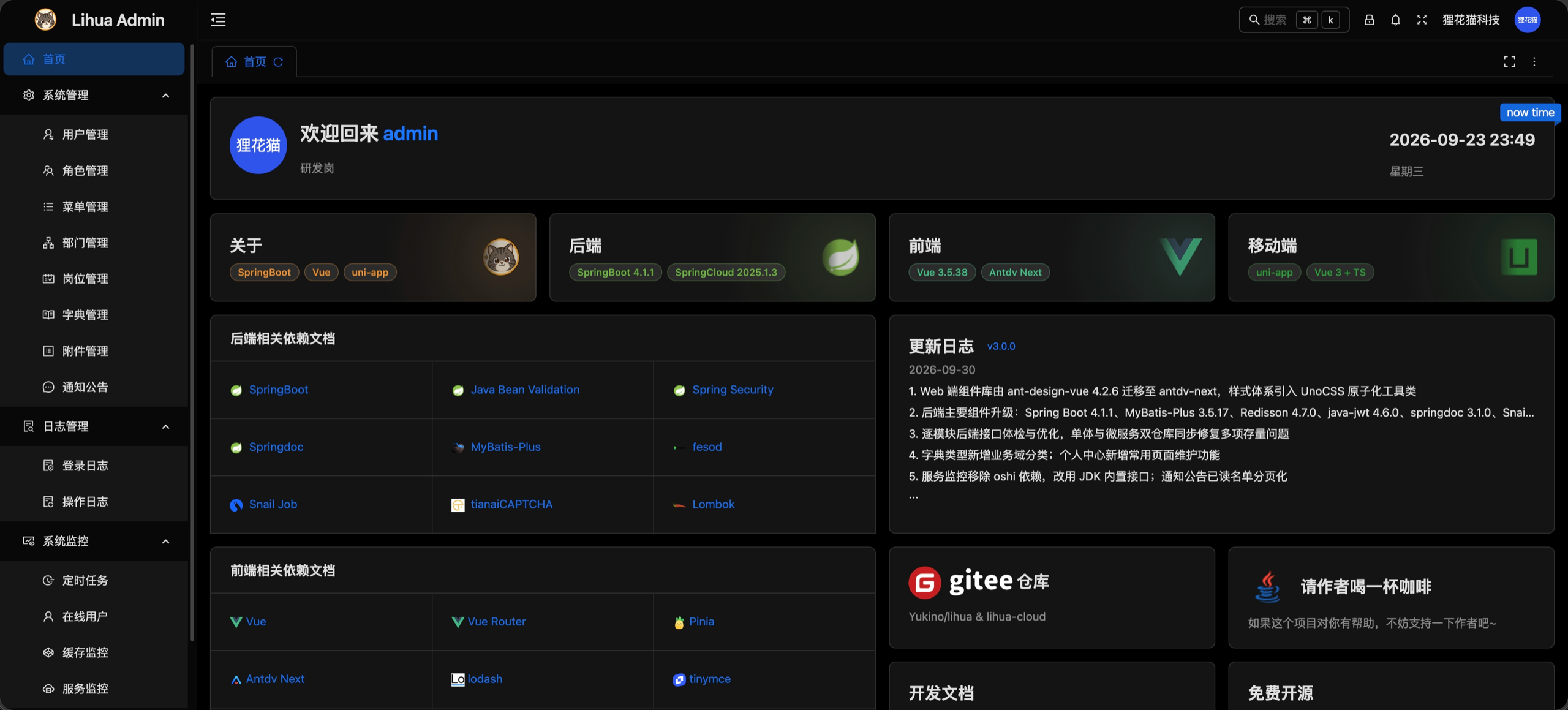1568x710 pixels.
Task: Click the lock screen icon in header
Action: (x=1369, y=20)
